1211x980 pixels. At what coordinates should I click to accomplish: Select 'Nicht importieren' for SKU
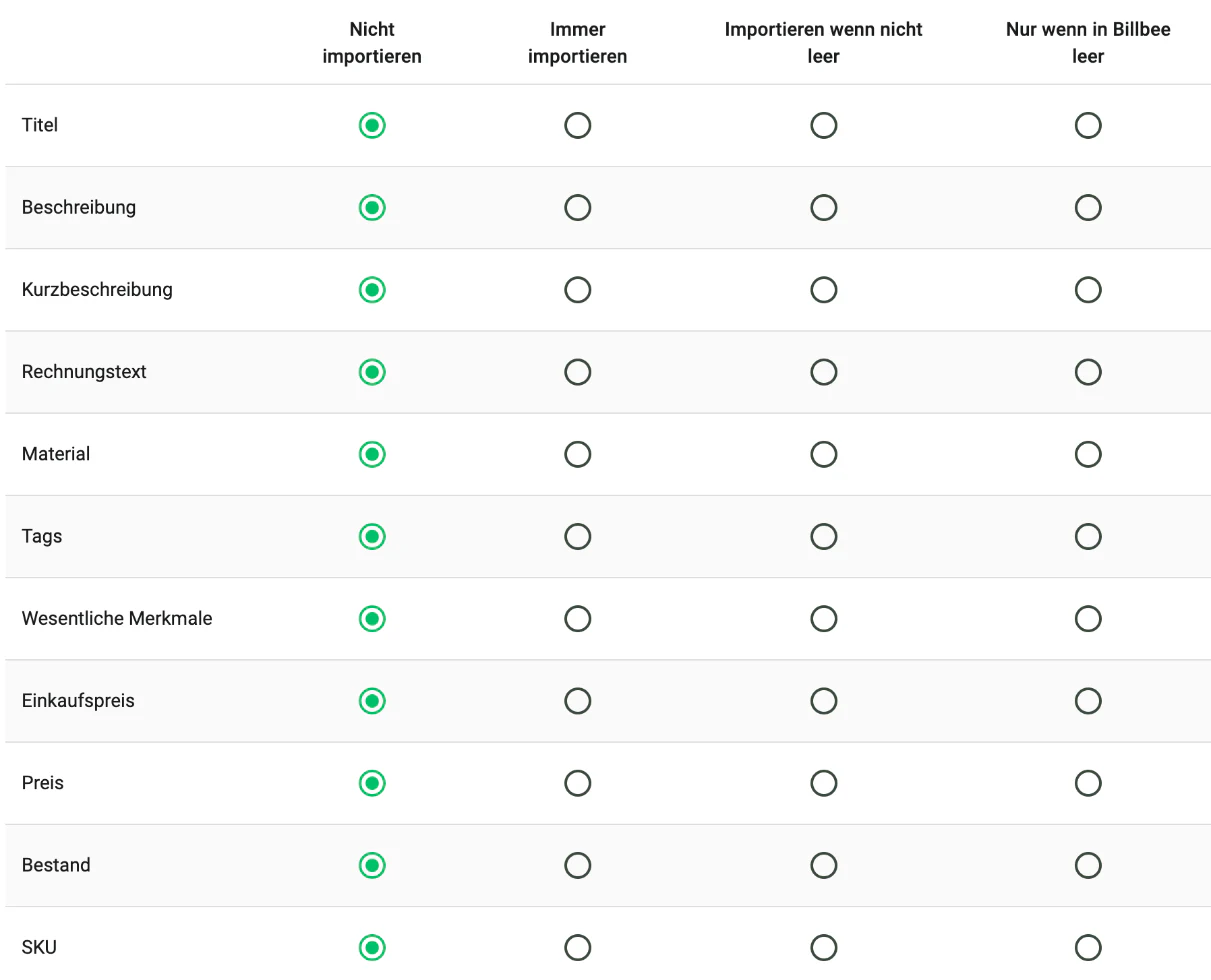click(x=372, y=947)
